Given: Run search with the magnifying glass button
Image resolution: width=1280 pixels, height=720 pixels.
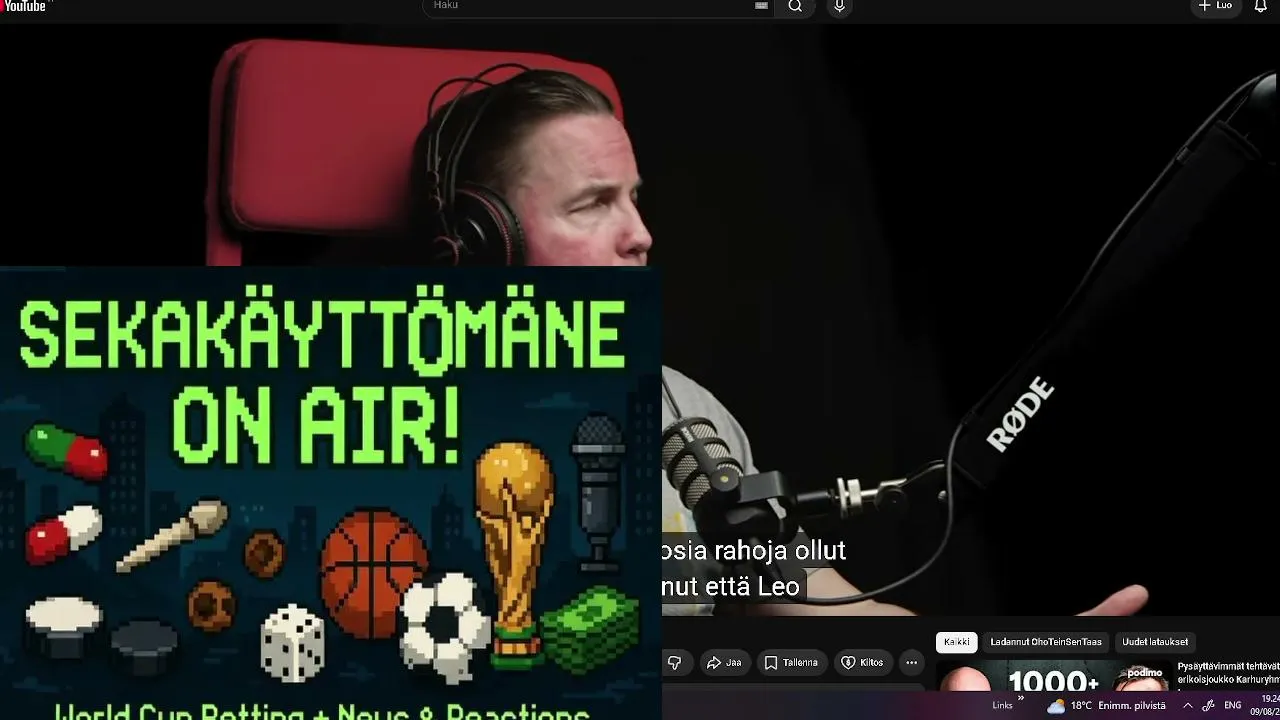Looking at the screenshot, I should pyautogui.click(x=795, y=6).
